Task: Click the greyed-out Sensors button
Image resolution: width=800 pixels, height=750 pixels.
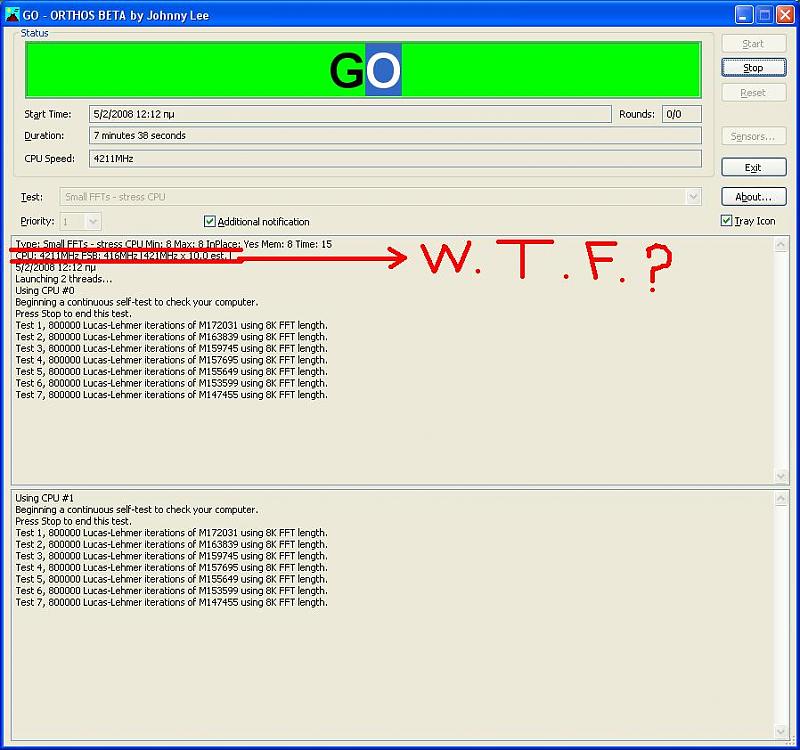Action: [754, 136]
